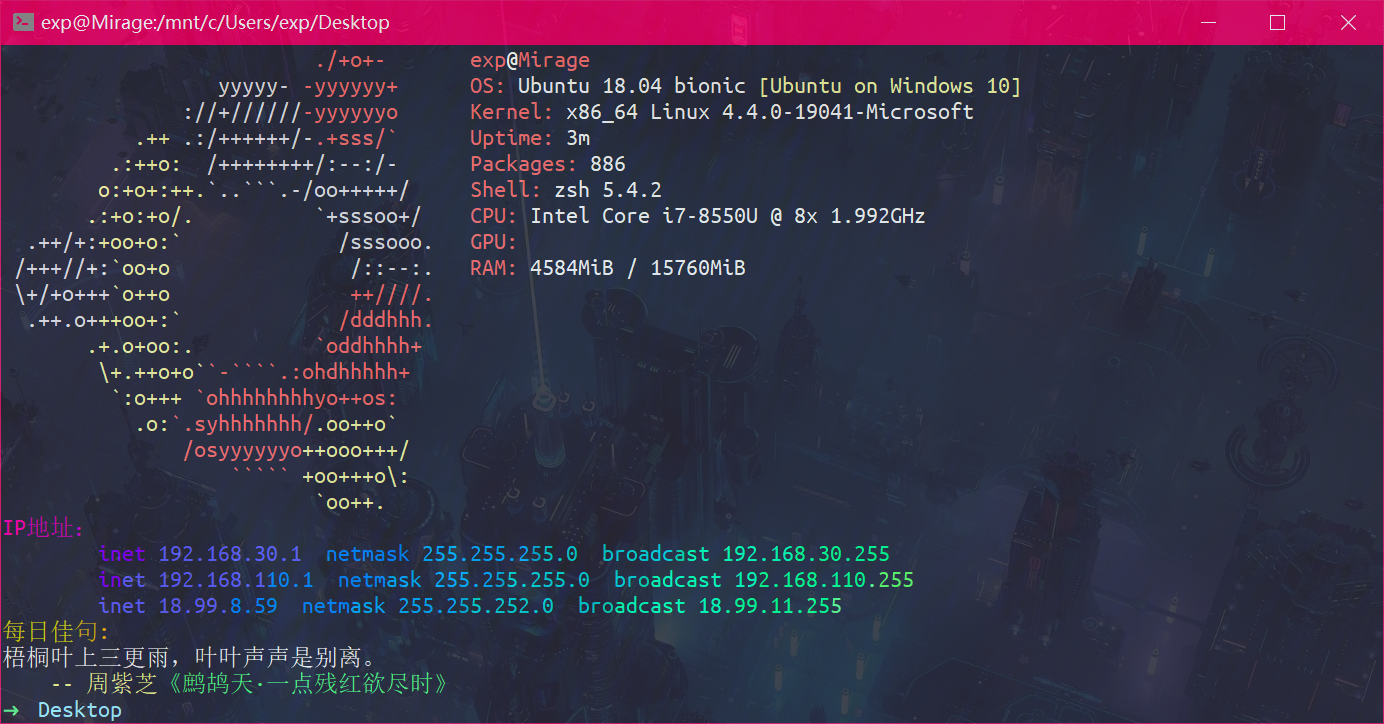
Task: Click the Kernel line x86_64 Linux 4.4.0-19041-Microsoft
Action: [722, 112]
